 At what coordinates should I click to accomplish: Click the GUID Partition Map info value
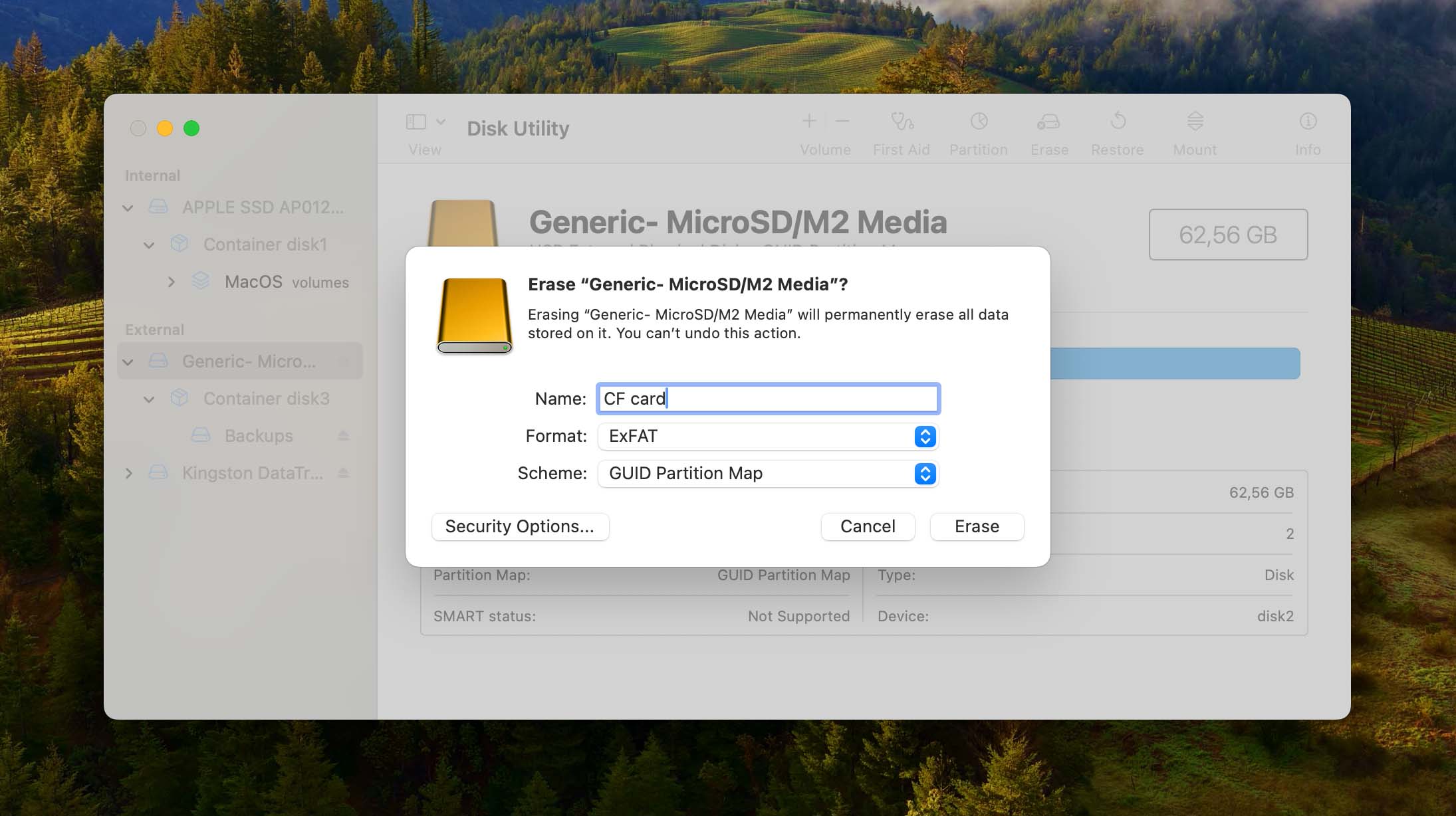click(x=783, y=575)
